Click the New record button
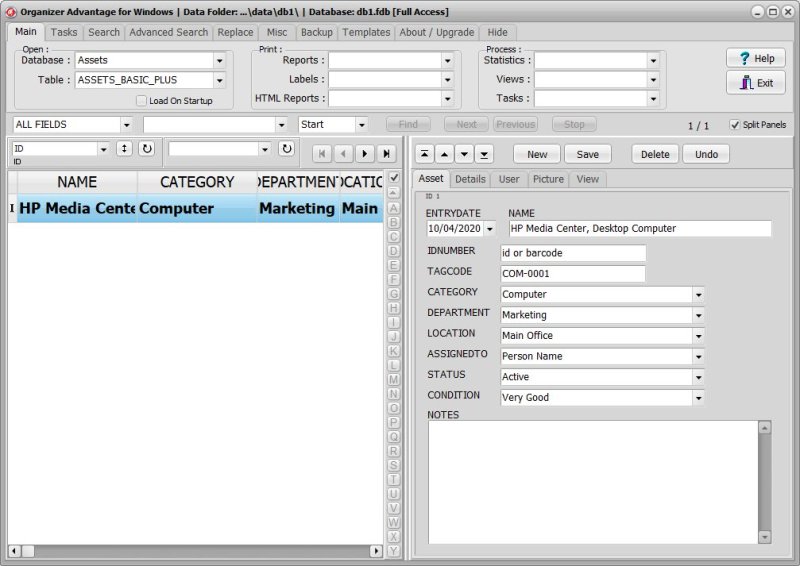 [537, 154]
